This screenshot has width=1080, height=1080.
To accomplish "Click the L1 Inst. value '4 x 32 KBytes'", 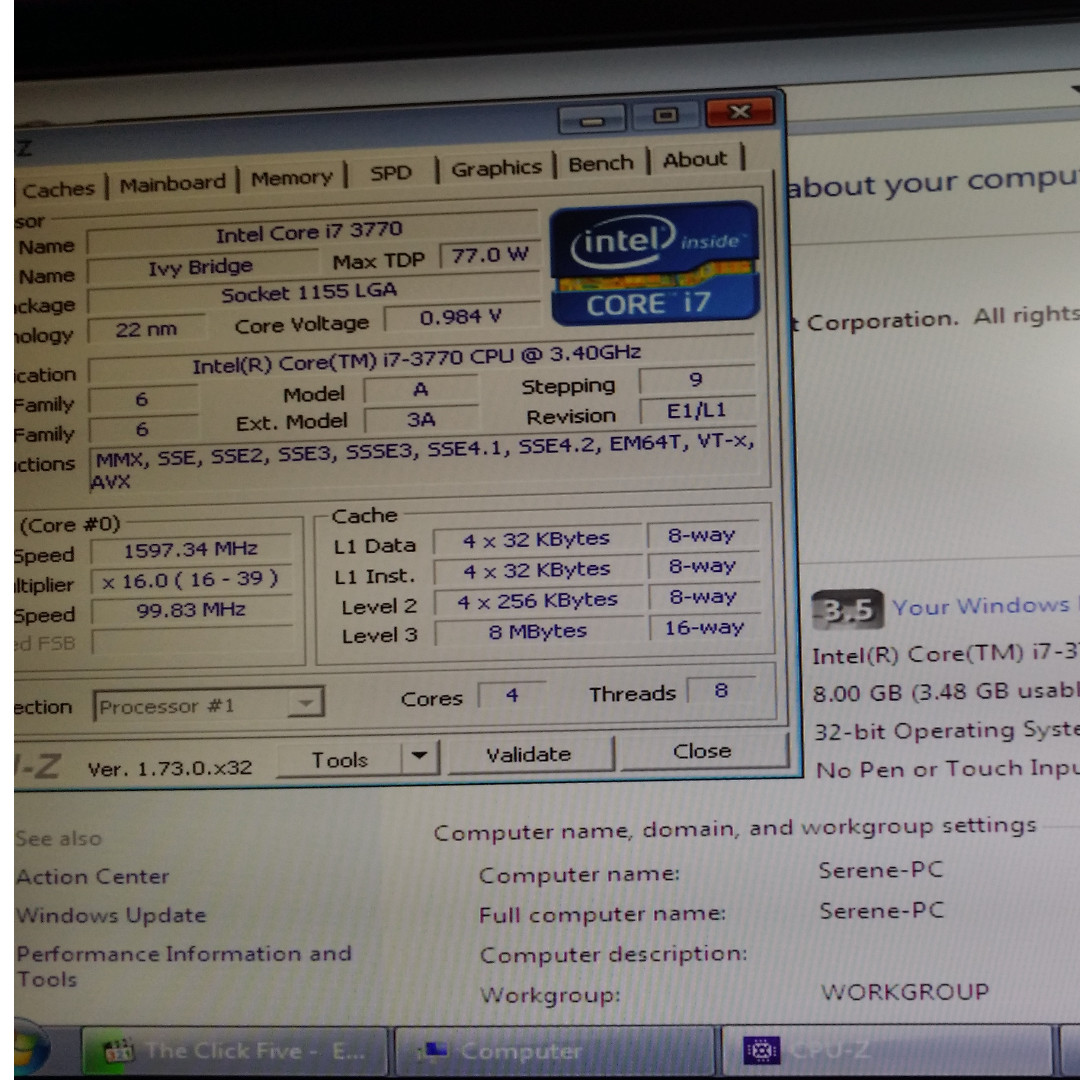I will [537, 570].
